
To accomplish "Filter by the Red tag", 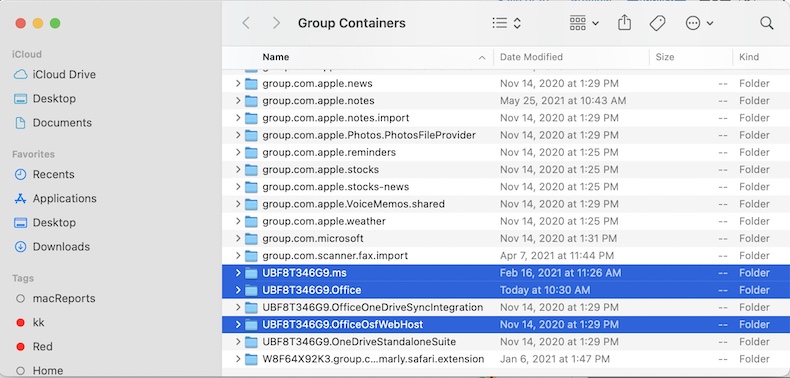I will point(34,347).
